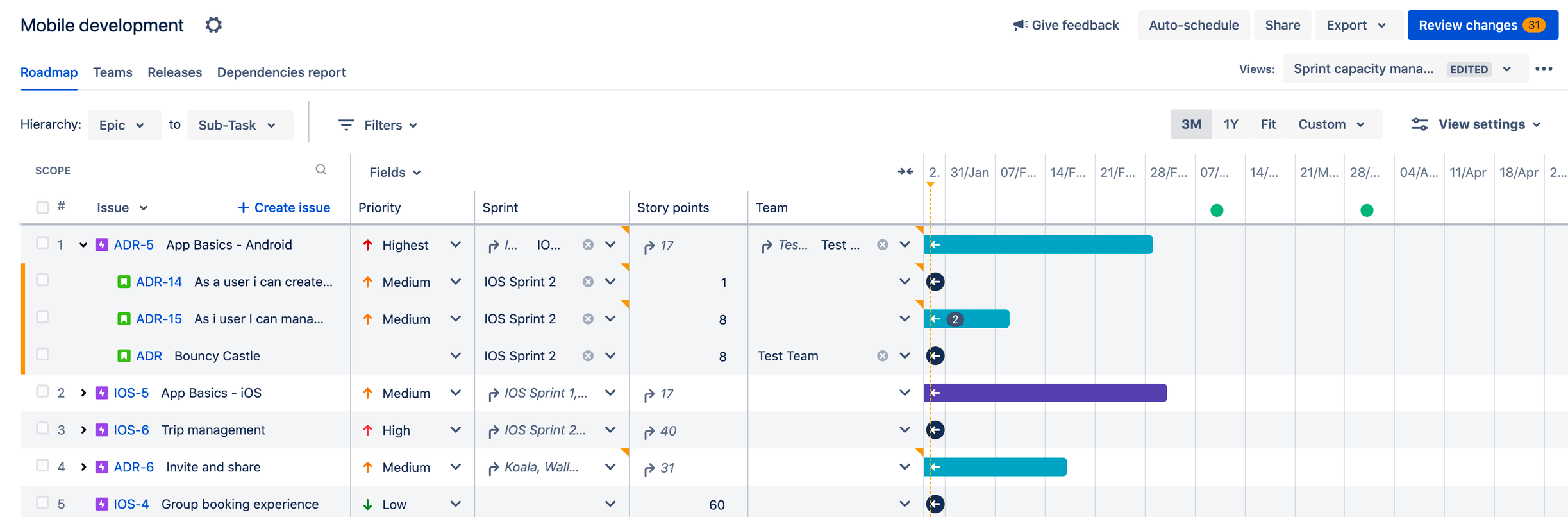
Task: Clear Test Team from Bouncy Castle row
Action: point(883,356)
